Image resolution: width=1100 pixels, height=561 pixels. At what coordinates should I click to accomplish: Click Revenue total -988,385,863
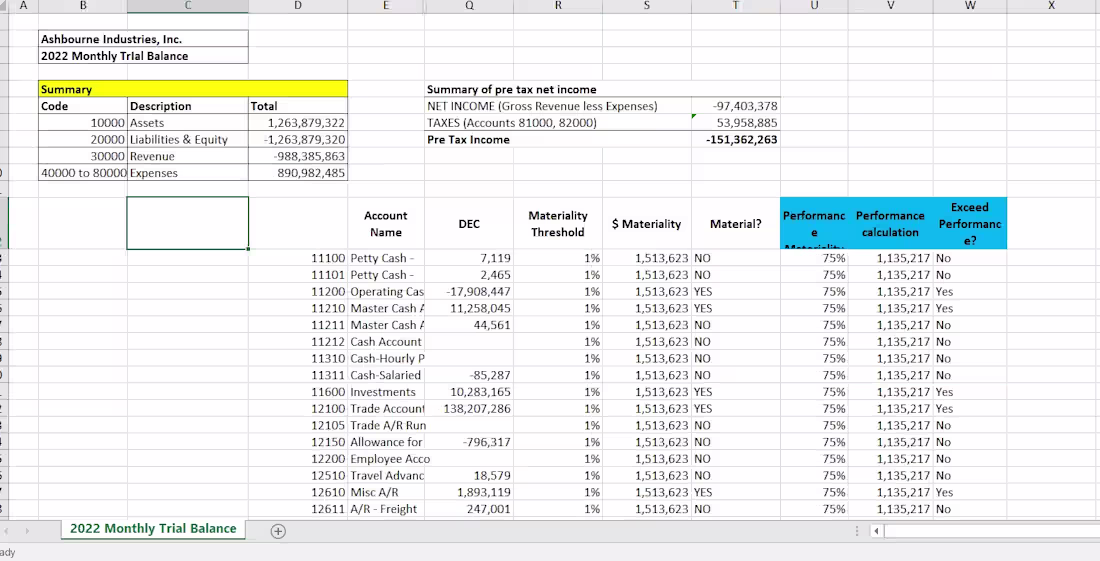[x=297, y=156]
